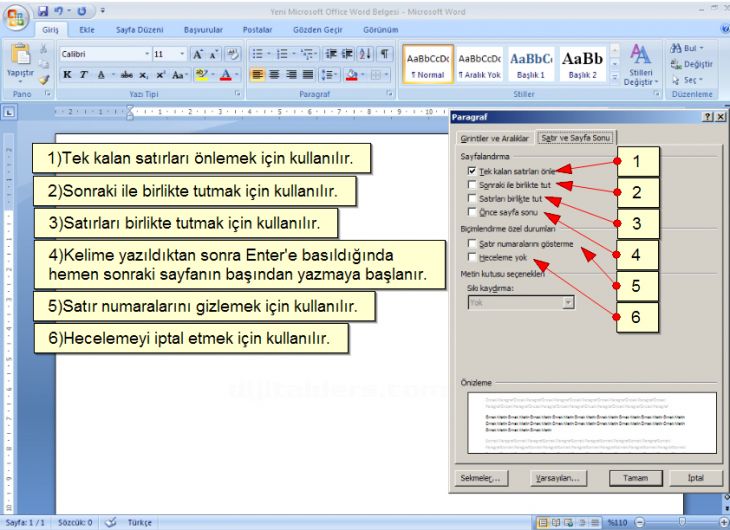
Task: Click the zoom slider handle
Action: (683, 522)
